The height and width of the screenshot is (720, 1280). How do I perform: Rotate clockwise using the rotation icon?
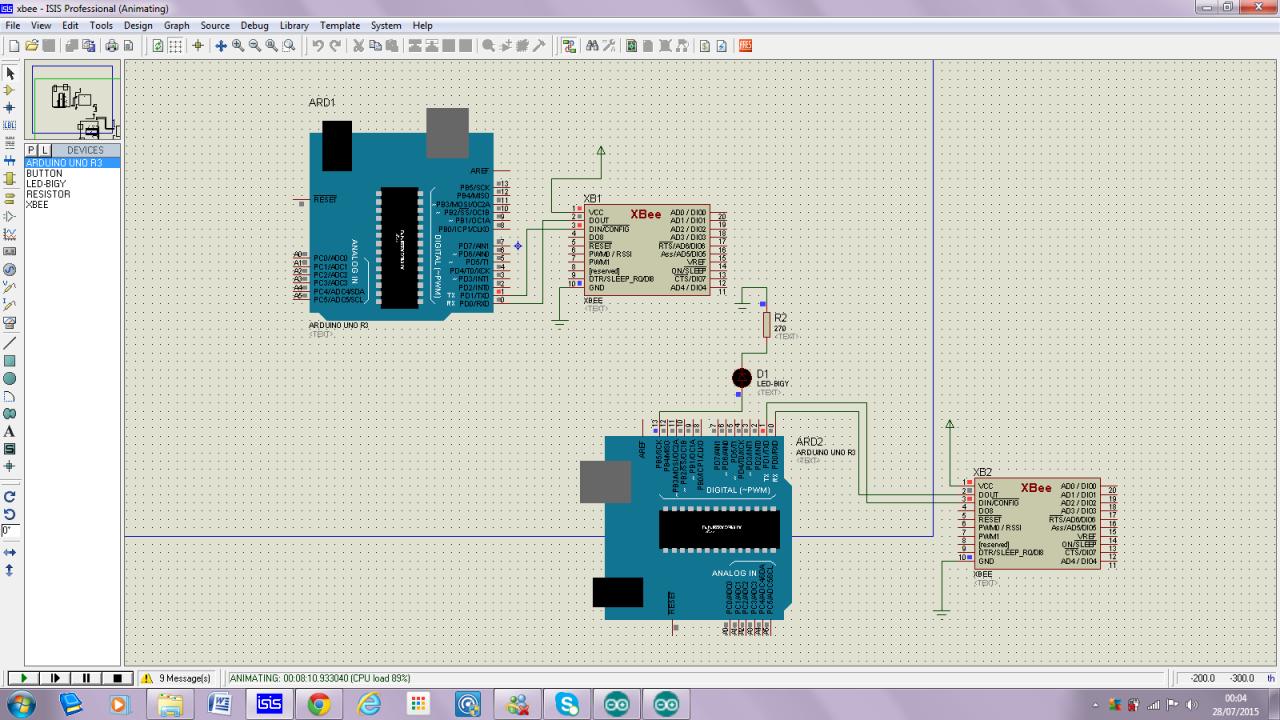click(x=10, y=496)
